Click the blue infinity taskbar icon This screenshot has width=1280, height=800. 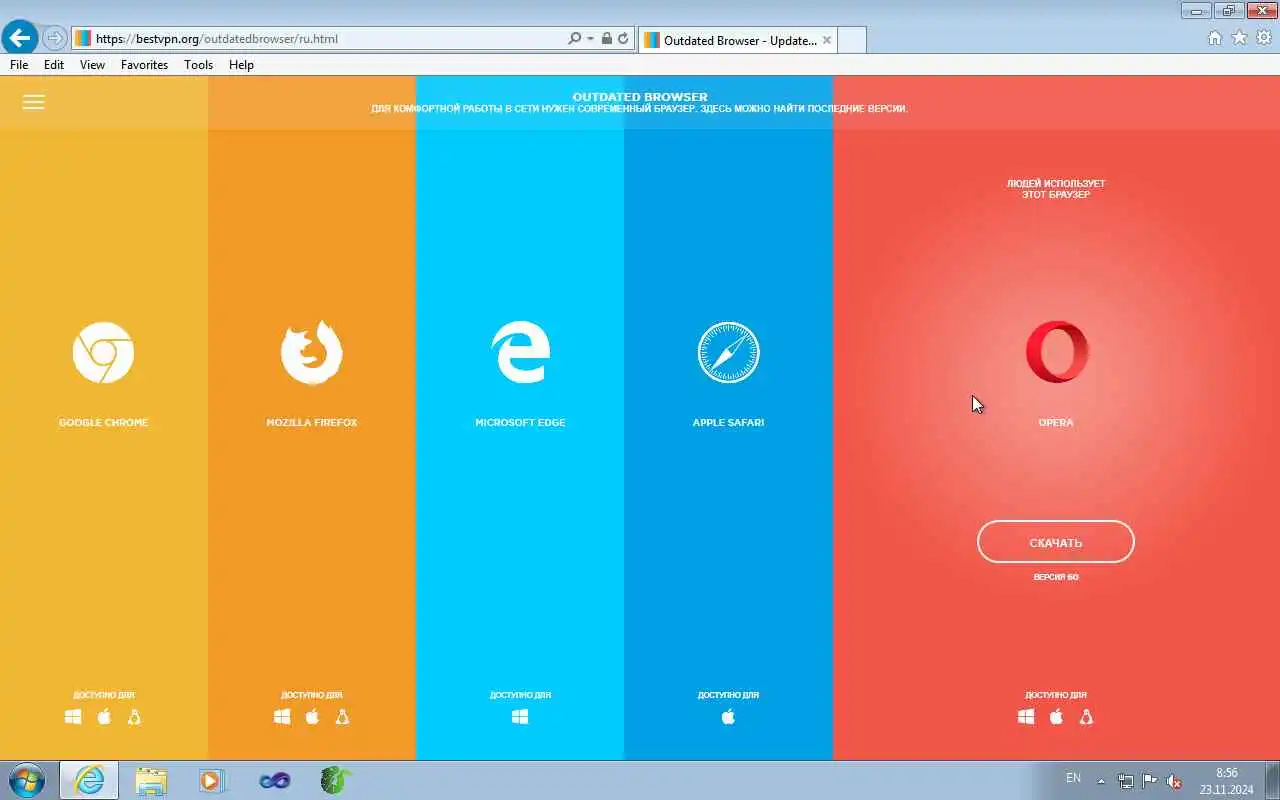pyautogui.click(x=274, y=780)
